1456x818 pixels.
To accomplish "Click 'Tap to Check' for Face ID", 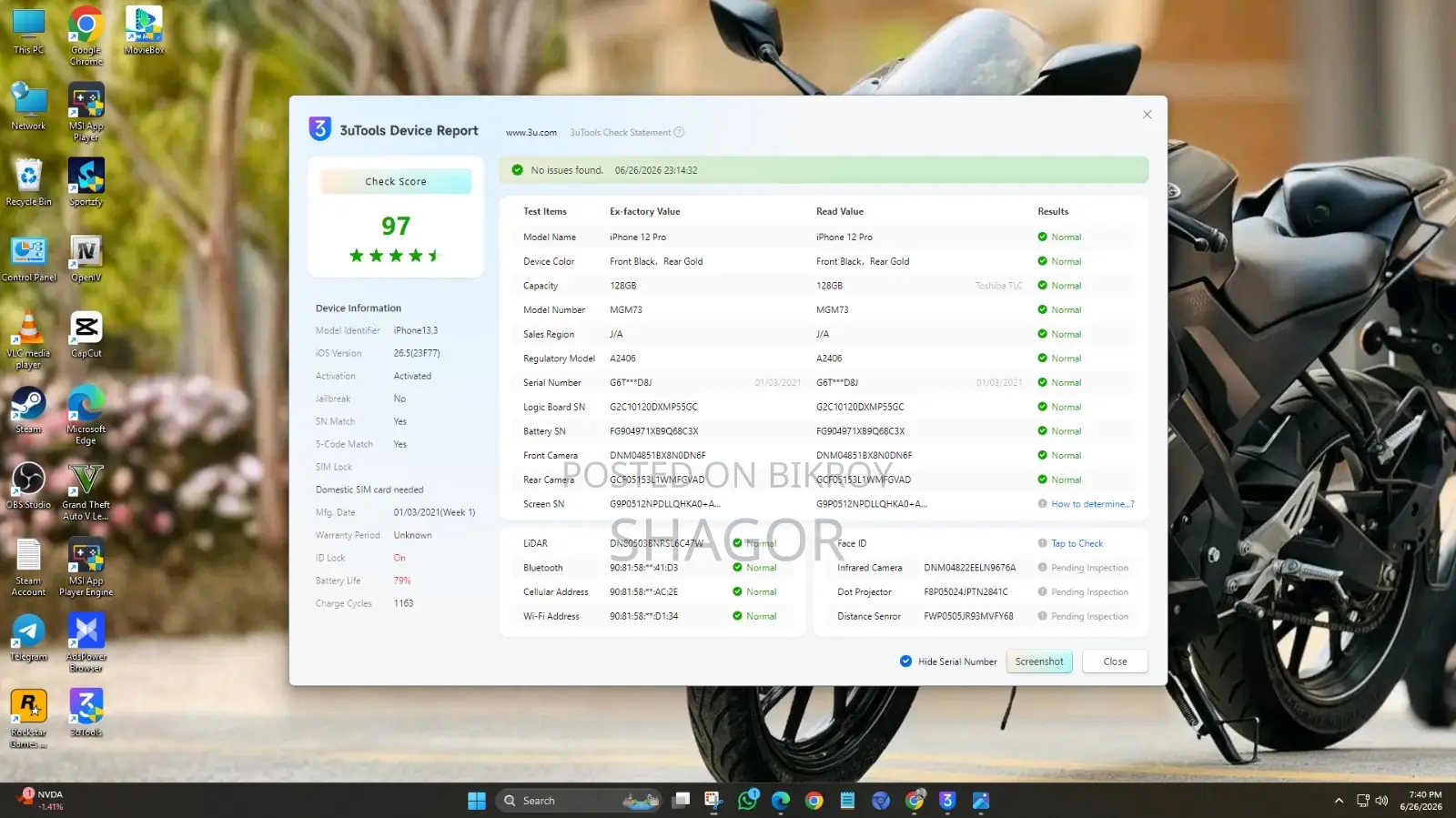I will point(1077,543).
